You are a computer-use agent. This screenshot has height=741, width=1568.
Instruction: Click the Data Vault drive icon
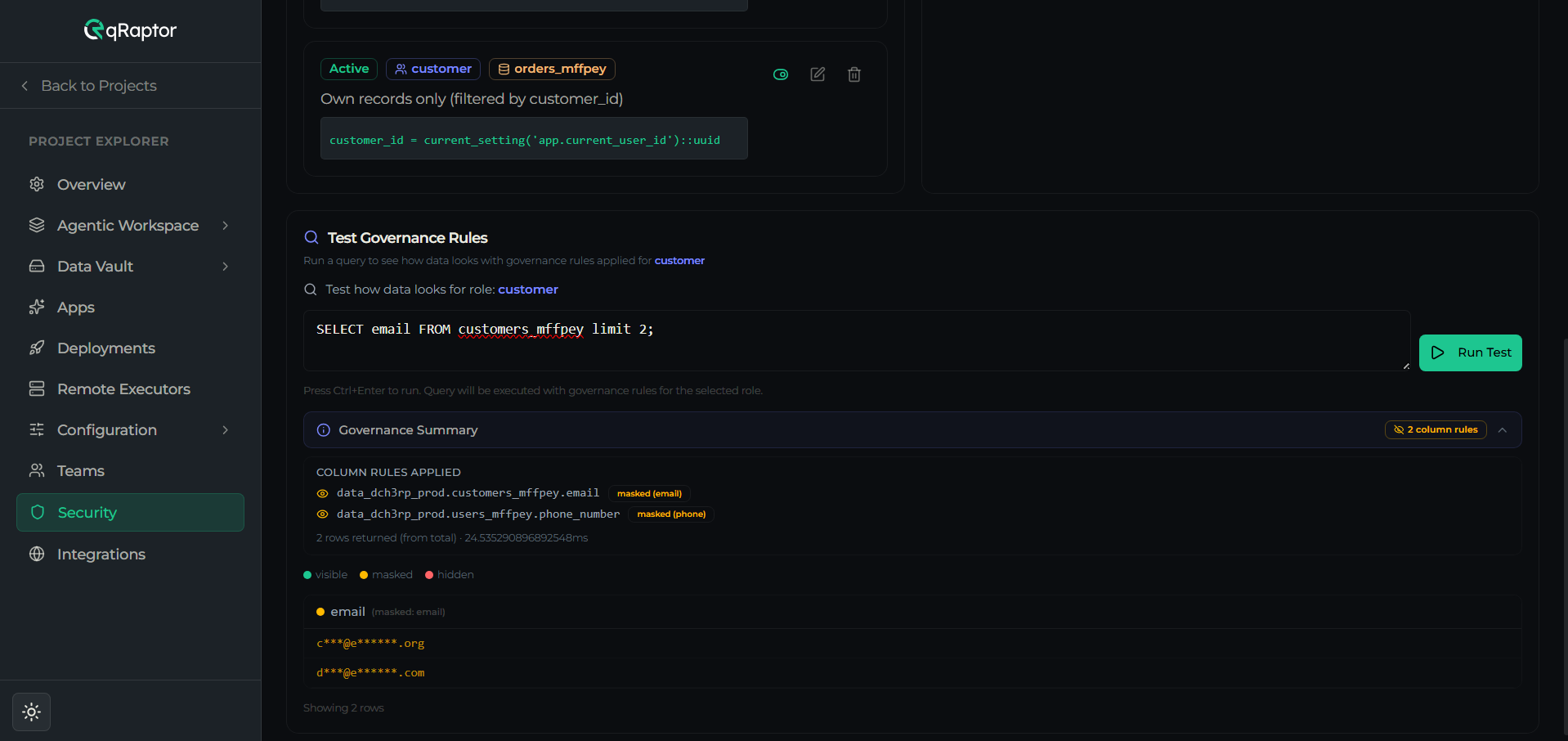click(x=37, y=266)
